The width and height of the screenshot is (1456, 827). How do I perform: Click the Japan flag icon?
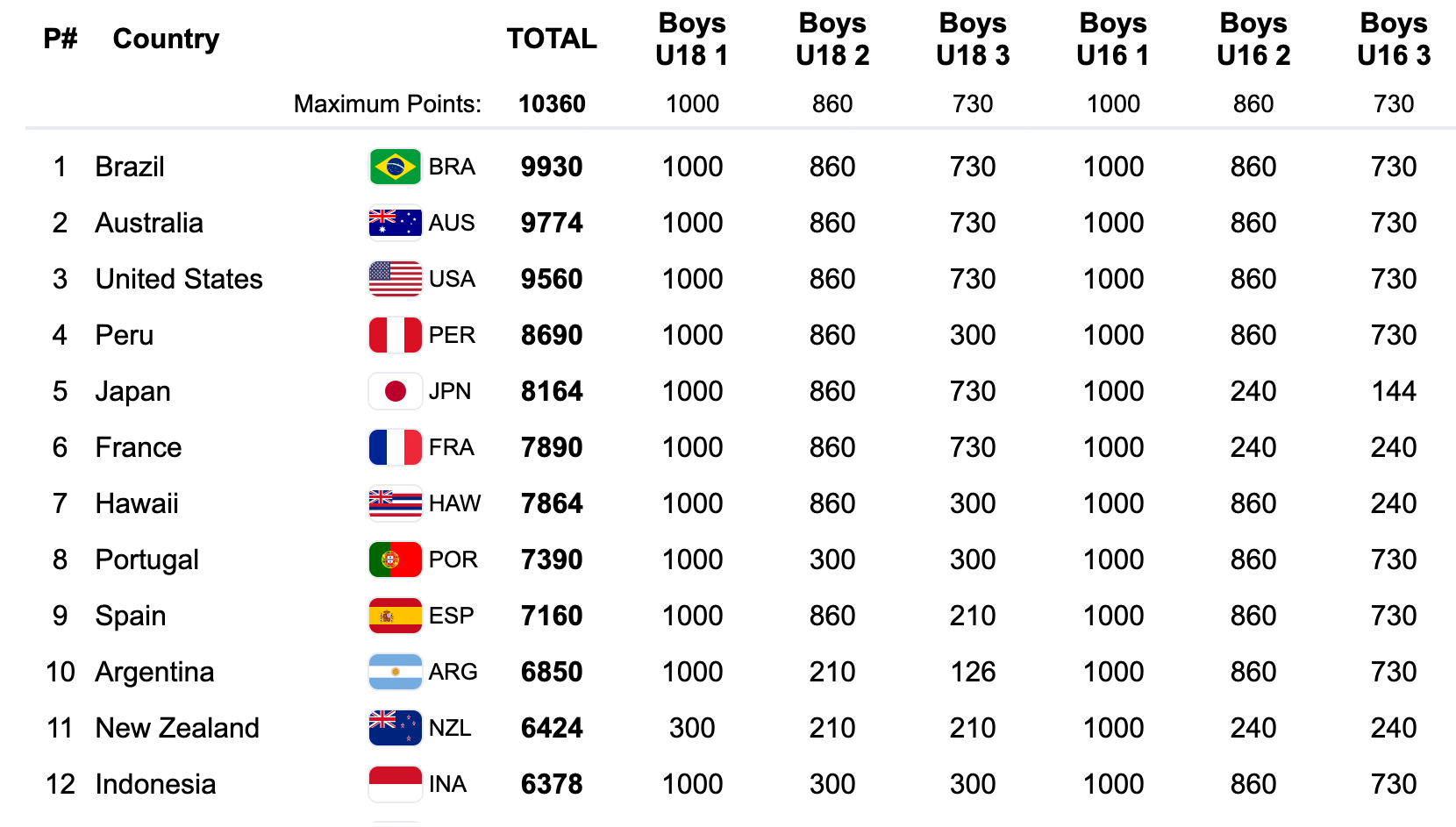coord(395,391)
